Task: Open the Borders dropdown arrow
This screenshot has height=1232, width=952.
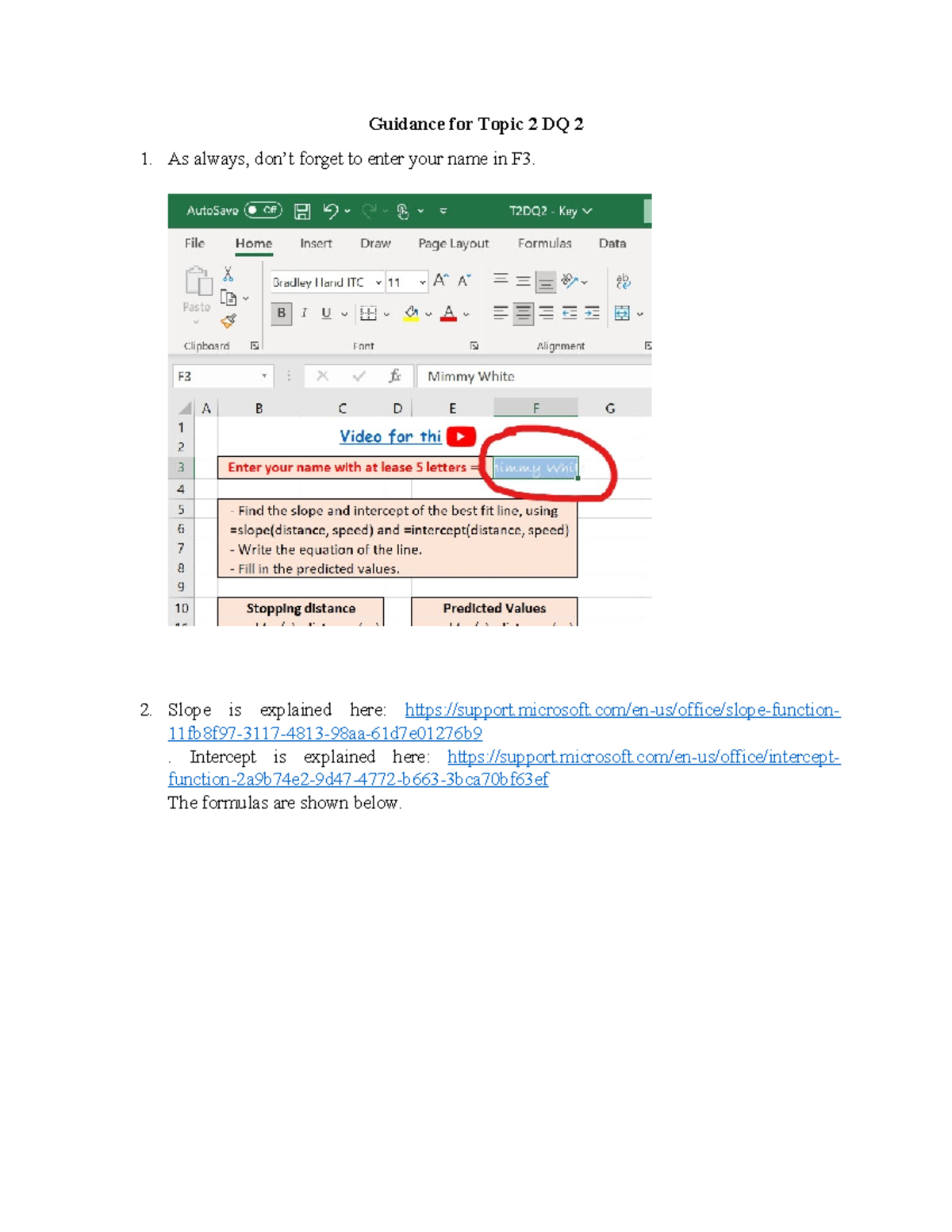Action: [386, 313]
